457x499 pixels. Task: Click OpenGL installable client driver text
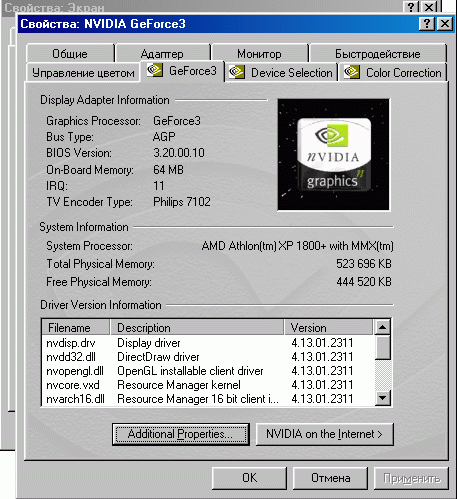190,371
